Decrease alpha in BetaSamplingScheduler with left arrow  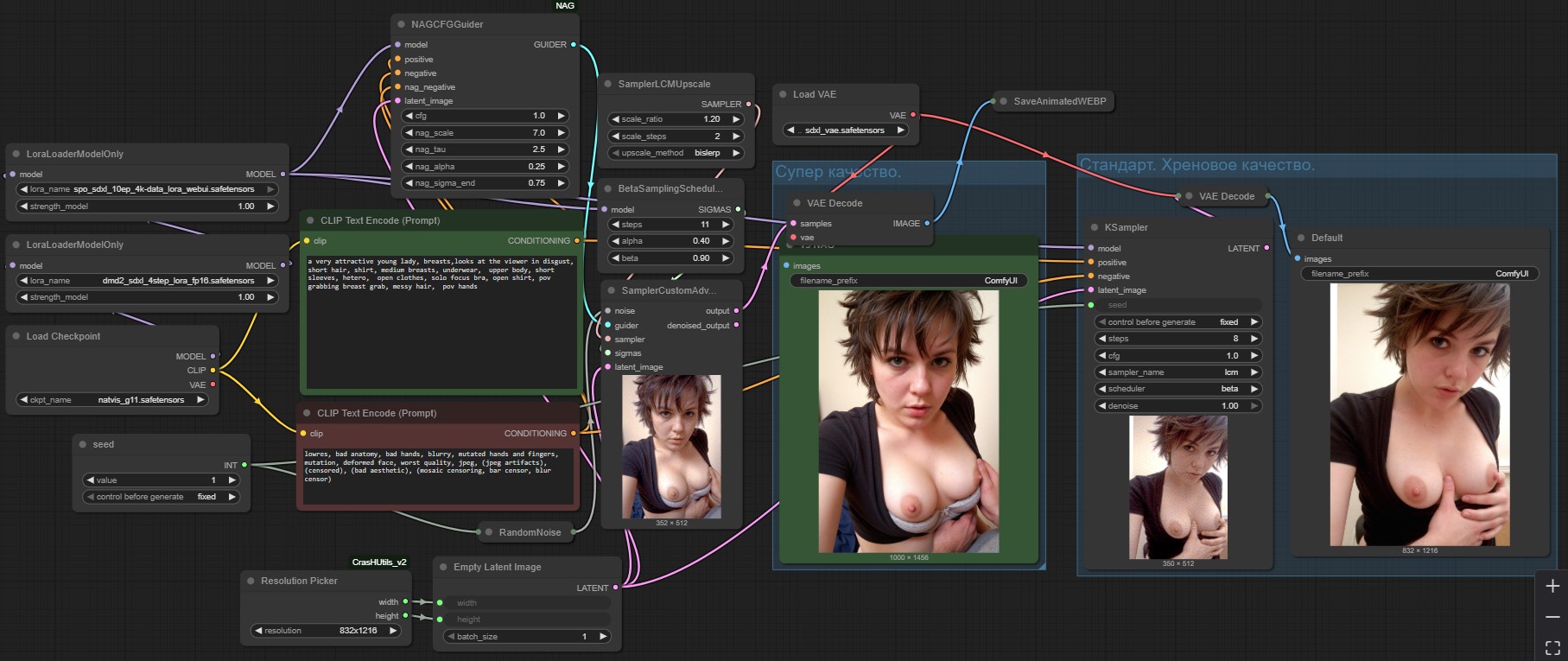click(616, 241)
